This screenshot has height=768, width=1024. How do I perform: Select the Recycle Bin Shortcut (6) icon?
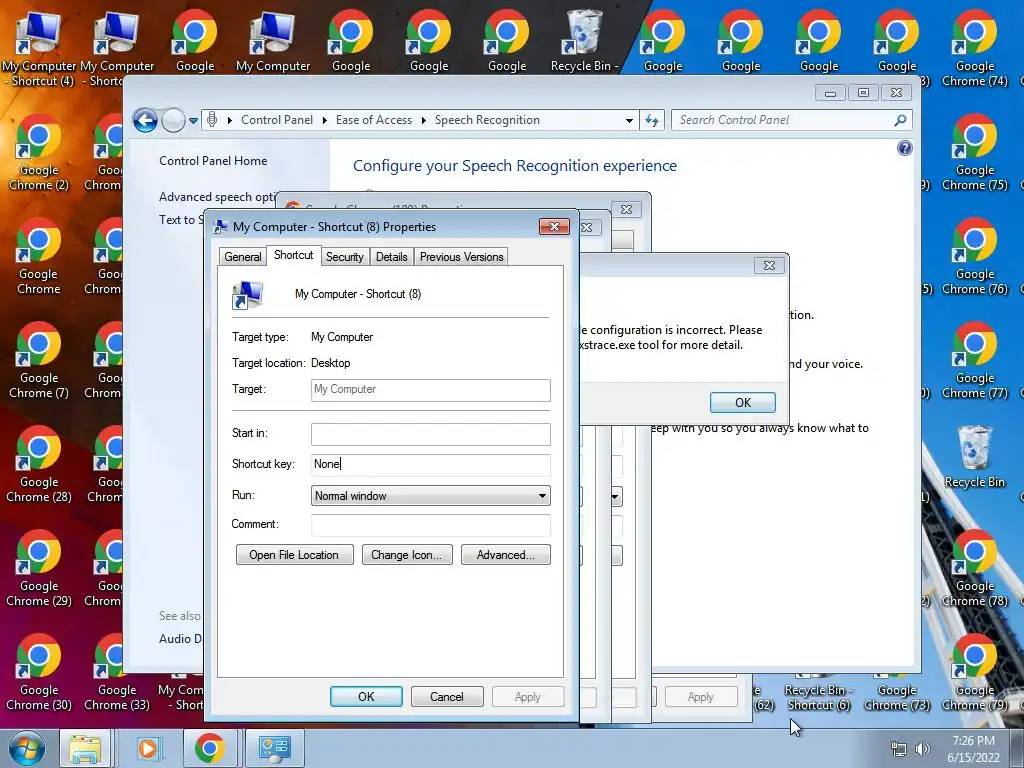(819, 696)
